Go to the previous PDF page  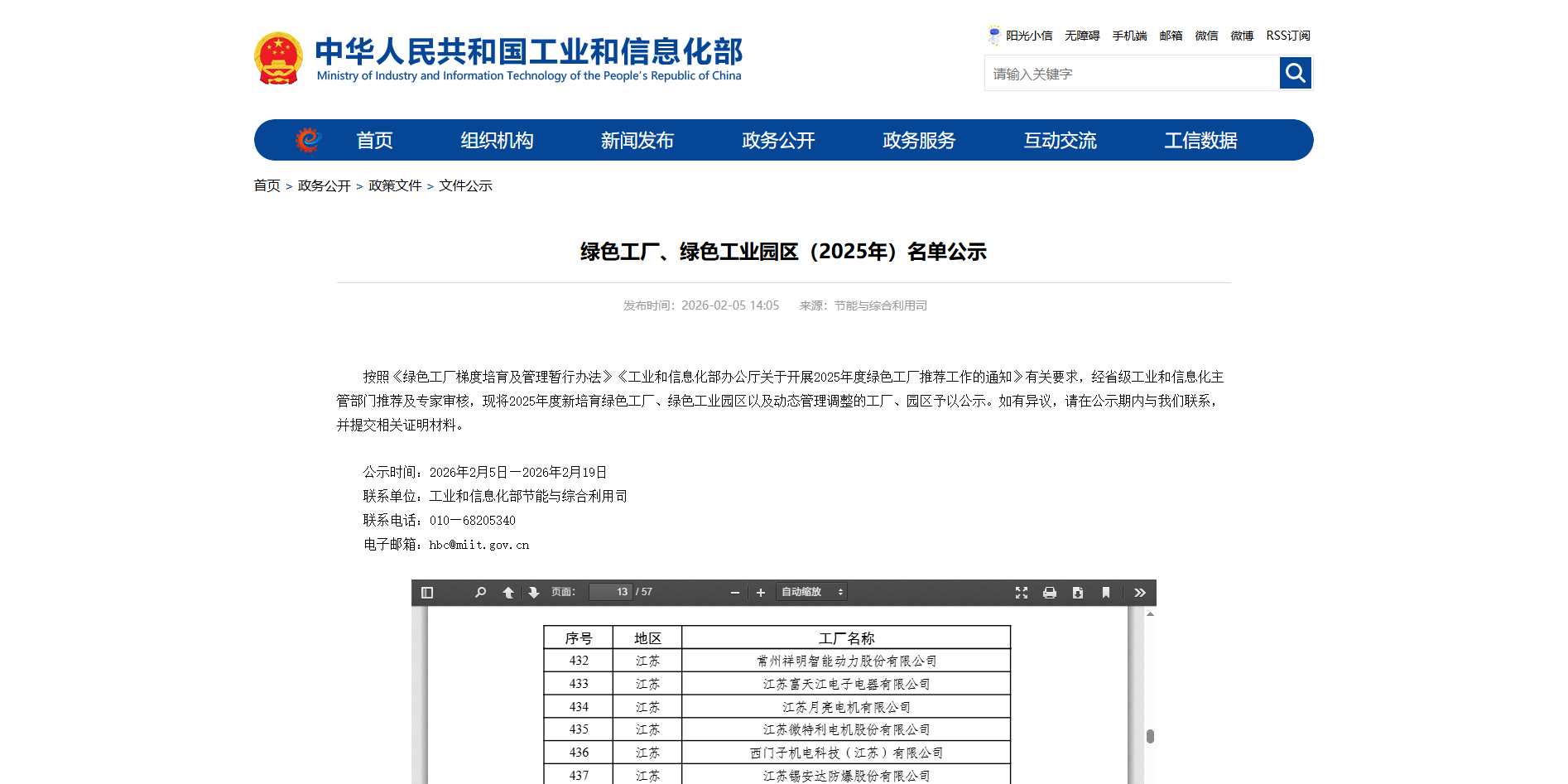click(x=508, y=592)
